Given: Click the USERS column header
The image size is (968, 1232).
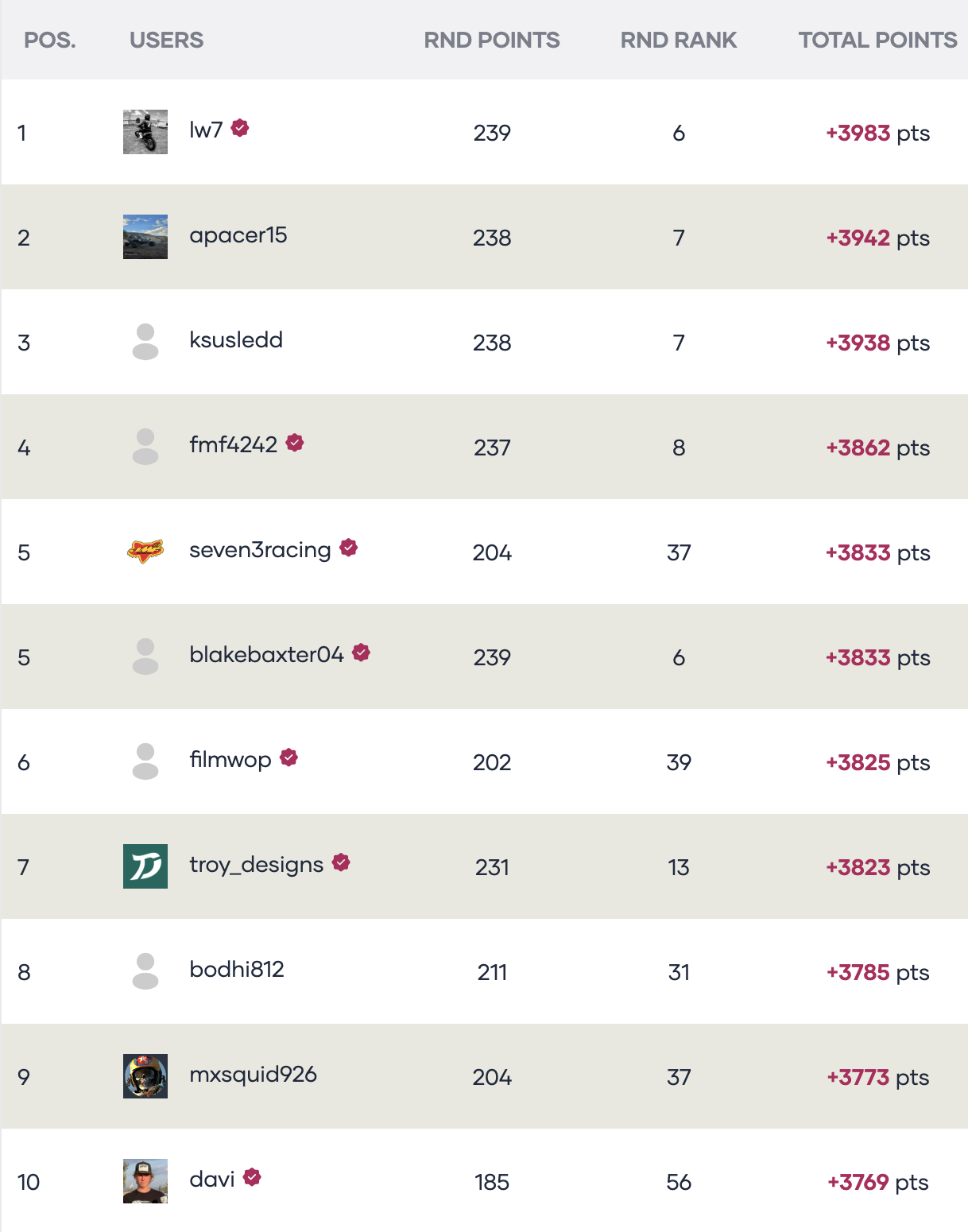Looking at the screenshot, I should point(167,40).
